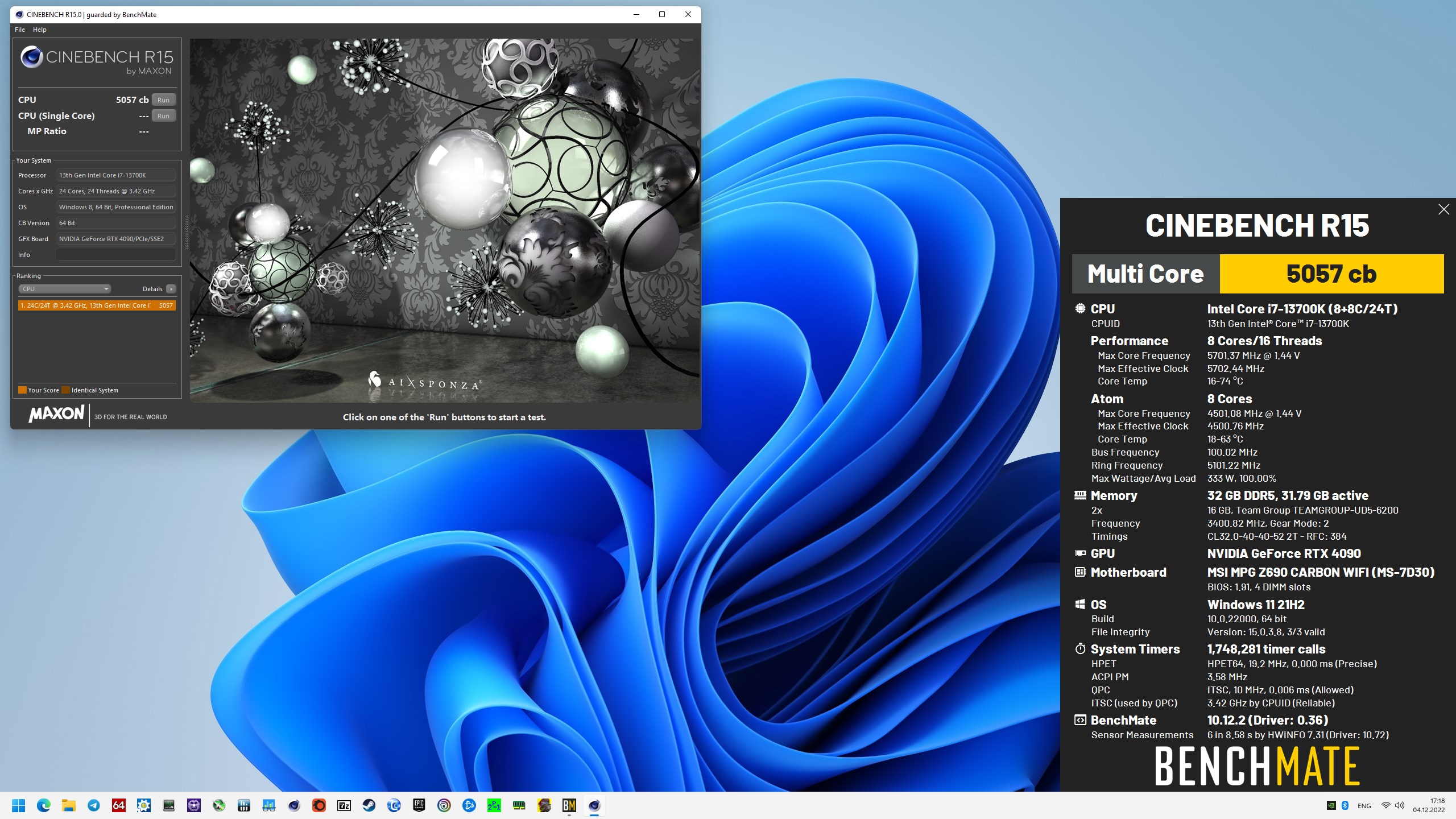Run the CPU multi-core benchmark

tap(163, 100)
